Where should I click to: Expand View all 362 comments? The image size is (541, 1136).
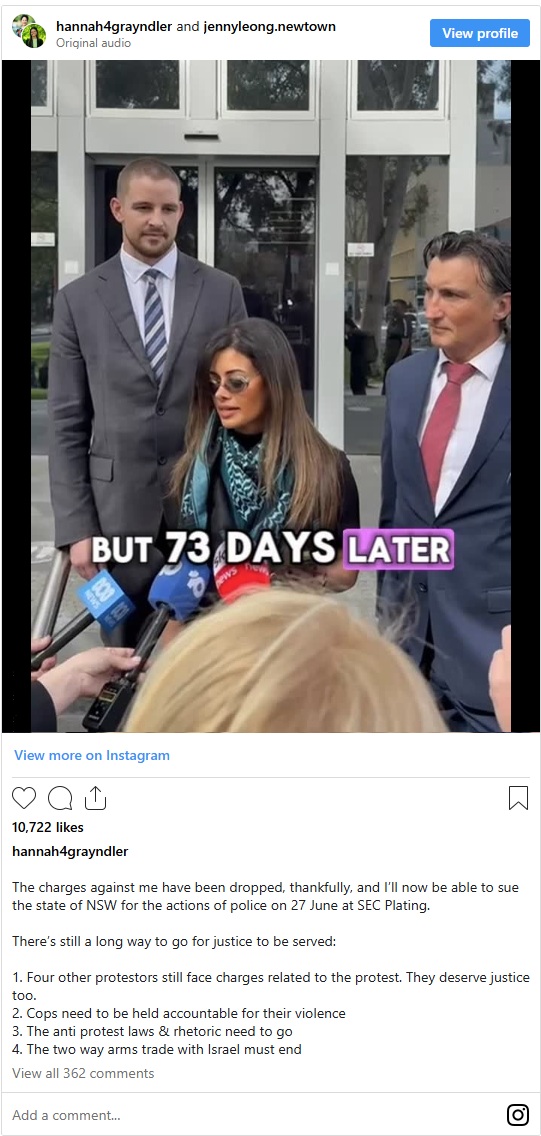point(83,1073)
